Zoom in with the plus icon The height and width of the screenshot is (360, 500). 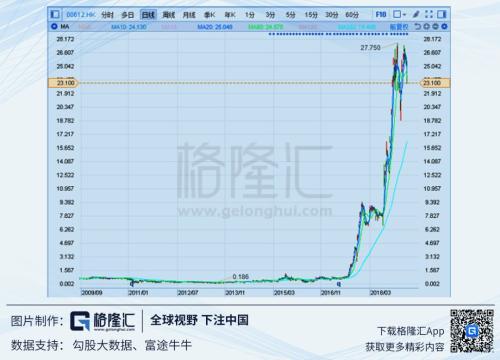tap(427, 26)
